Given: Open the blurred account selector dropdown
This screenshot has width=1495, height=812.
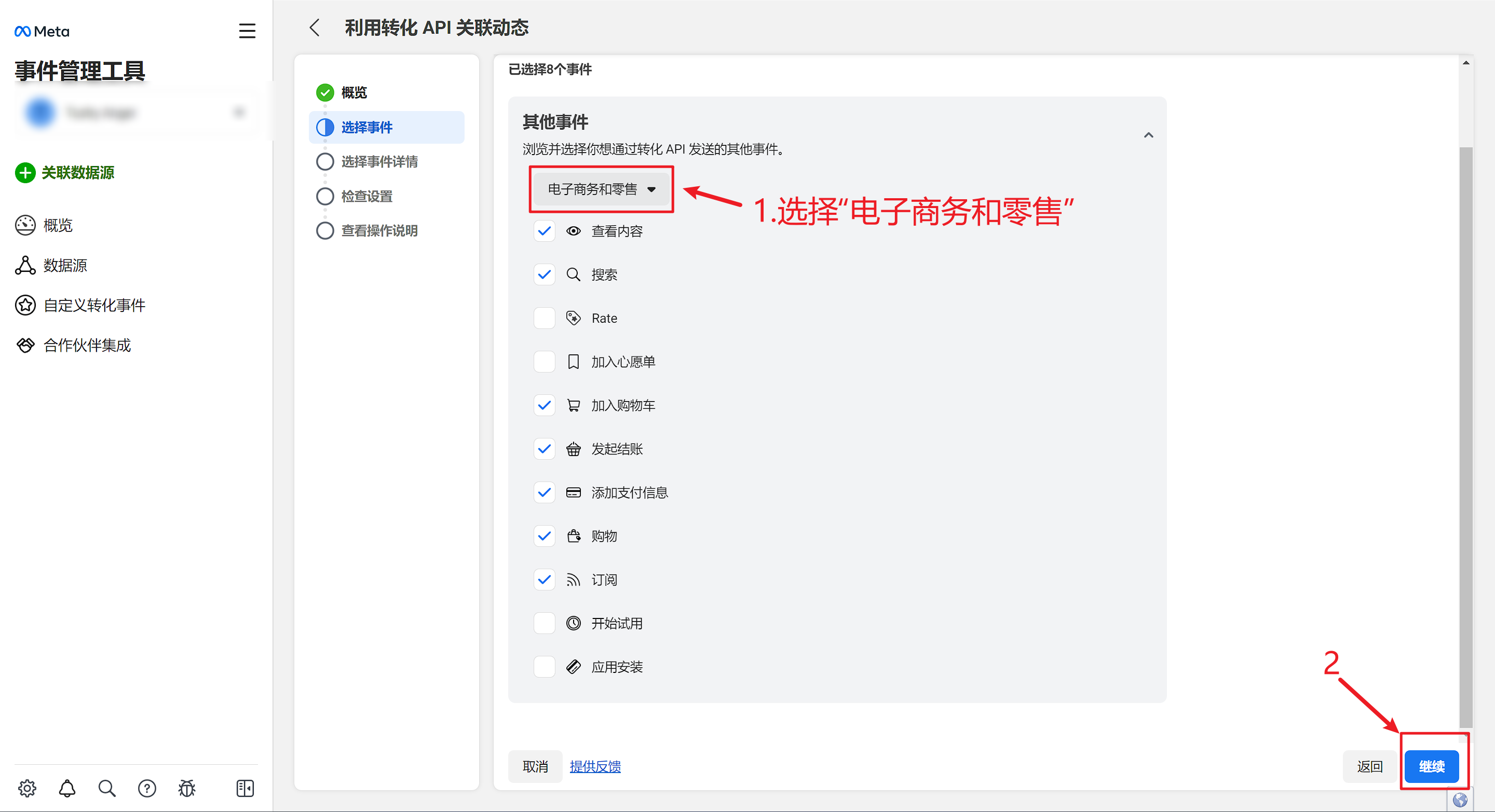Looking at the screenshot, I should coord(137,112).
